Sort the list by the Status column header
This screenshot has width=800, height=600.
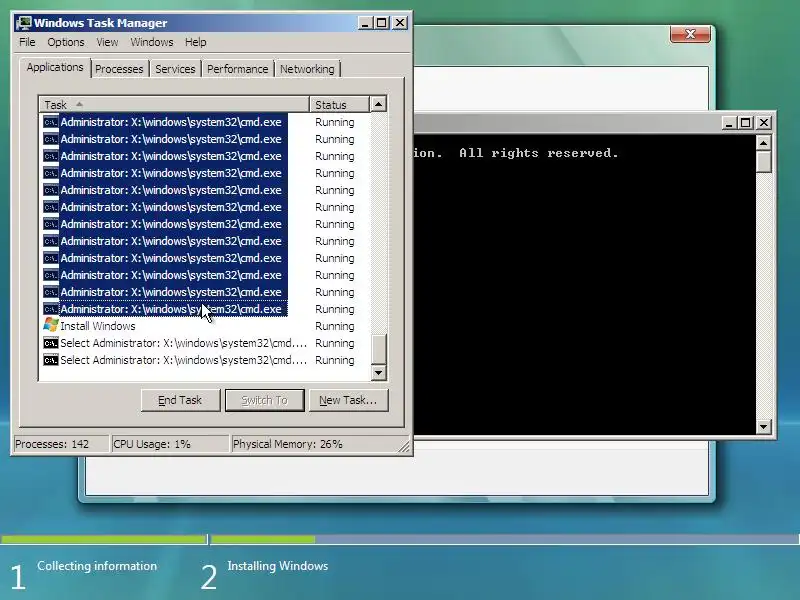point(339,105)
